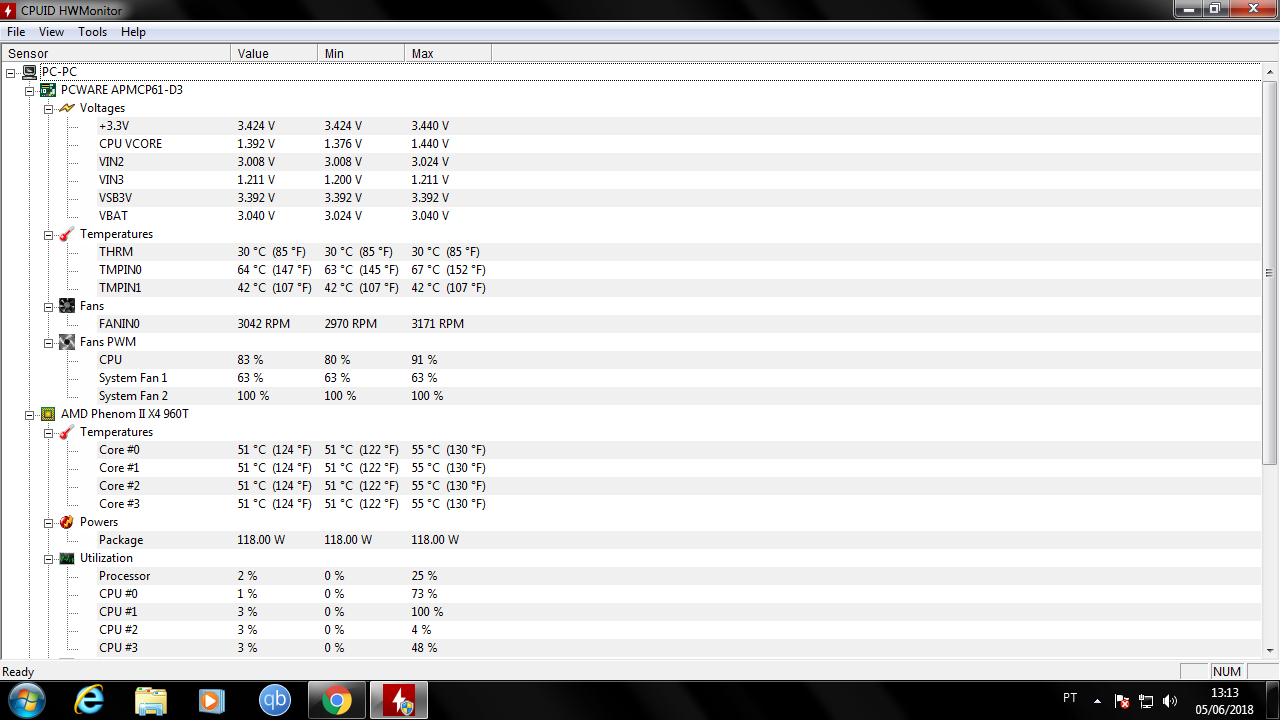Open the Tools menu
Screen dimensions: 1280x720
tap(93, 32)
